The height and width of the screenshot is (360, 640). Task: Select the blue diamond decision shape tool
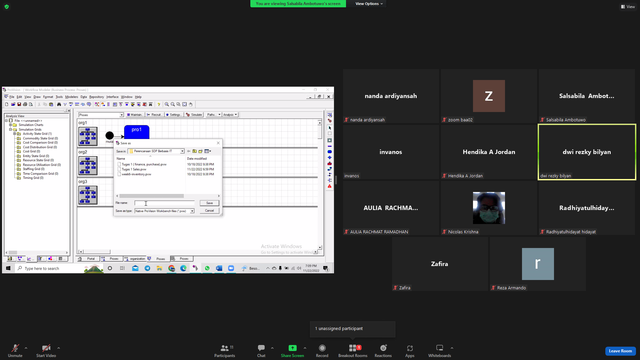pyautogui.click(x=330, y=158)
